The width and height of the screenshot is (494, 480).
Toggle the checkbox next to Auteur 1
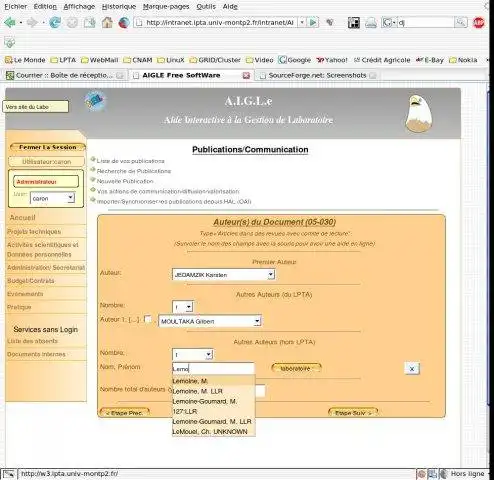[x=148, y=319]
